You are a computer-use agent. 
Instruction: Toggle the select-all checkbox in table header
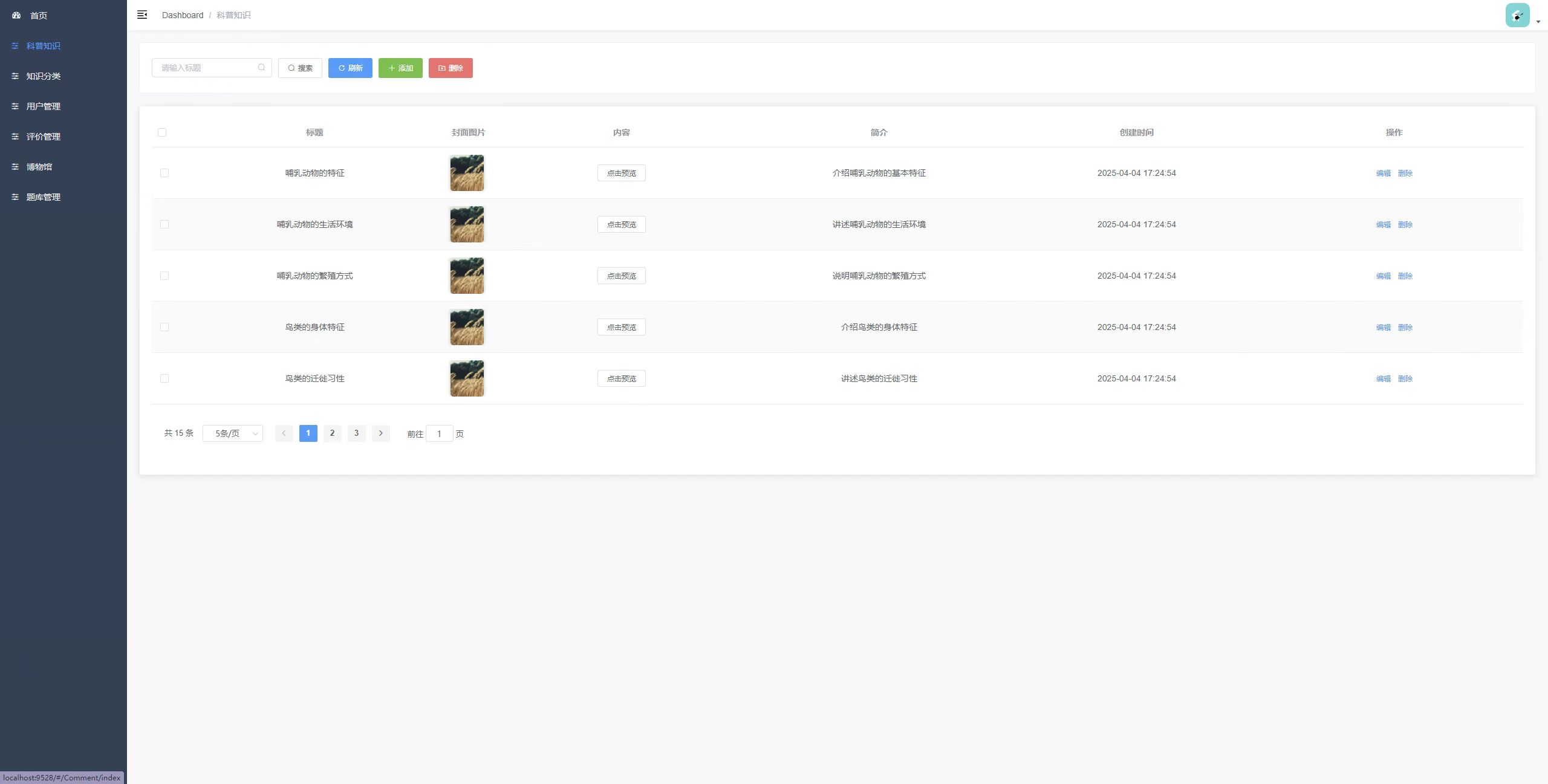coord(162,132)
